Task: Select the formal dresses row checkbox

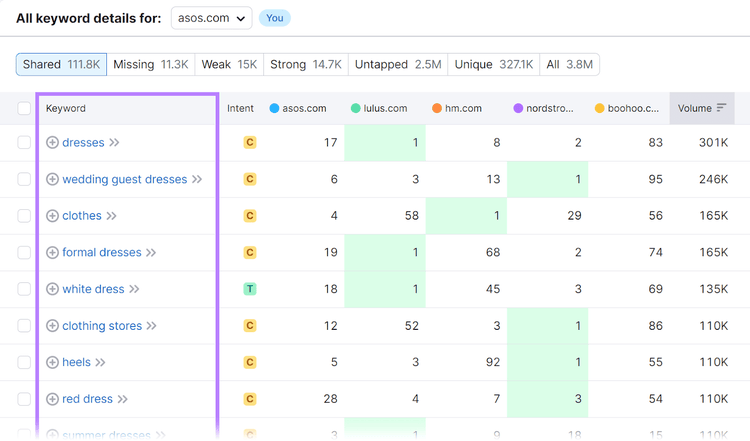Action: pos(24,253)
